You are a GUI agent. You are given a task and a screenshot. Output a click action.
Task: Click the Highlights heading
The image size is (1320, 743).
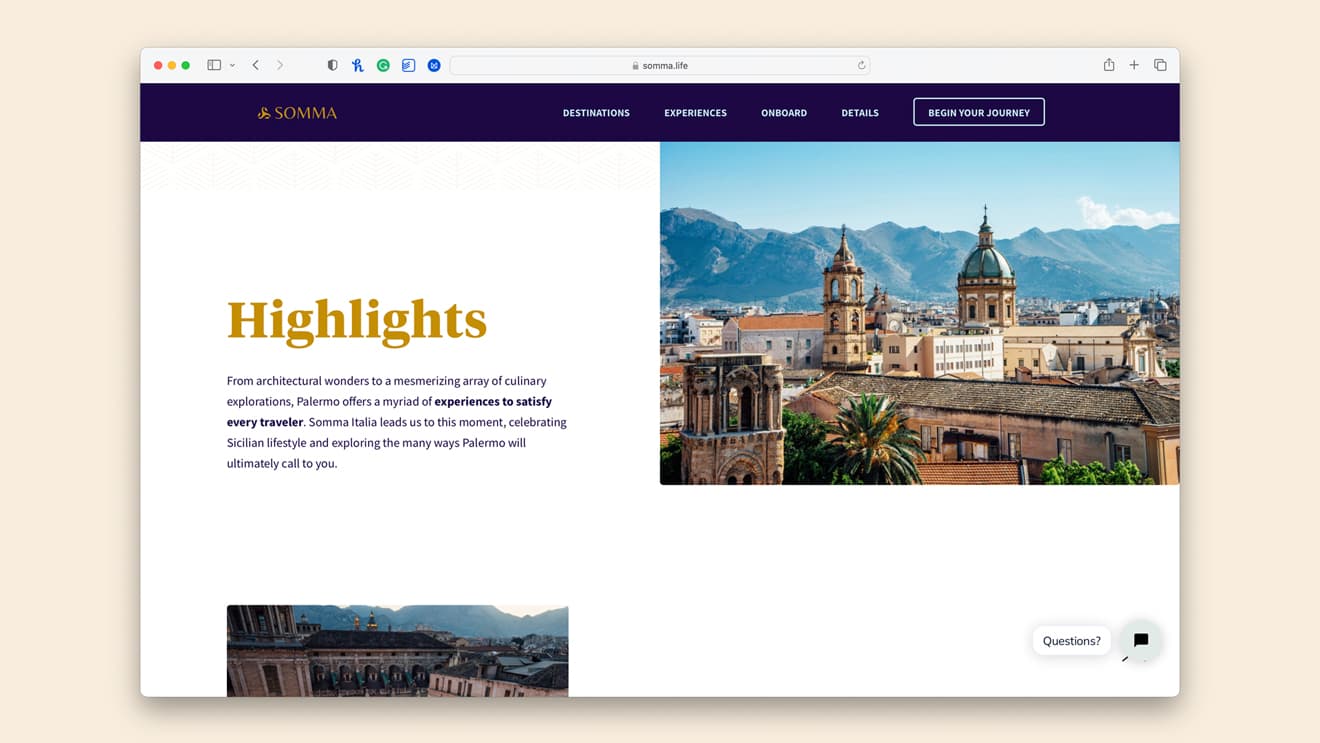click(357, 320)
